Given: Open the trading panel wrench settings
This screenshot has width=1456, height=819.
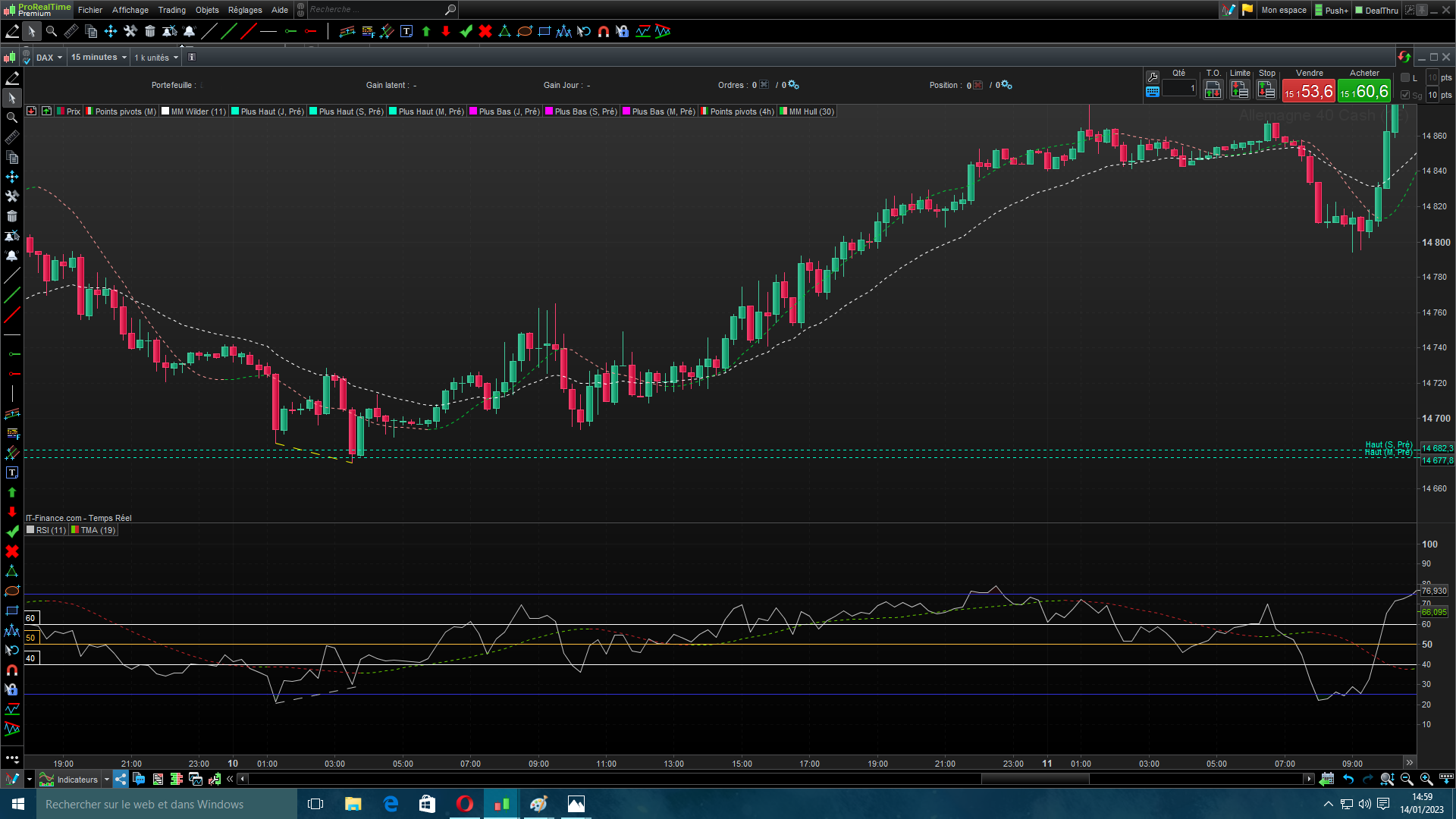Looking at the screenshot, I should click(x=1153, y=77).
